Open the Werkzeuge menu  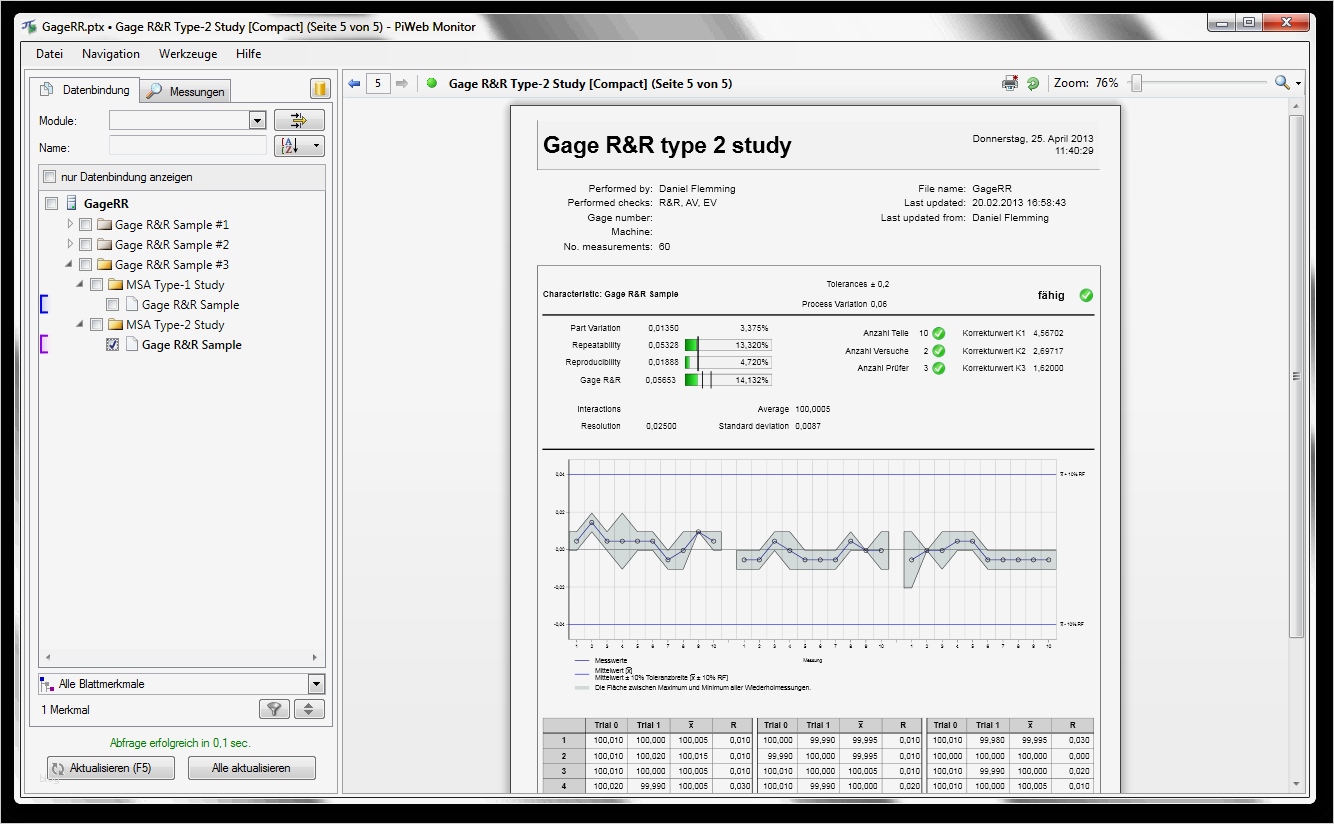pyautogui.click(x=188, y=54)
